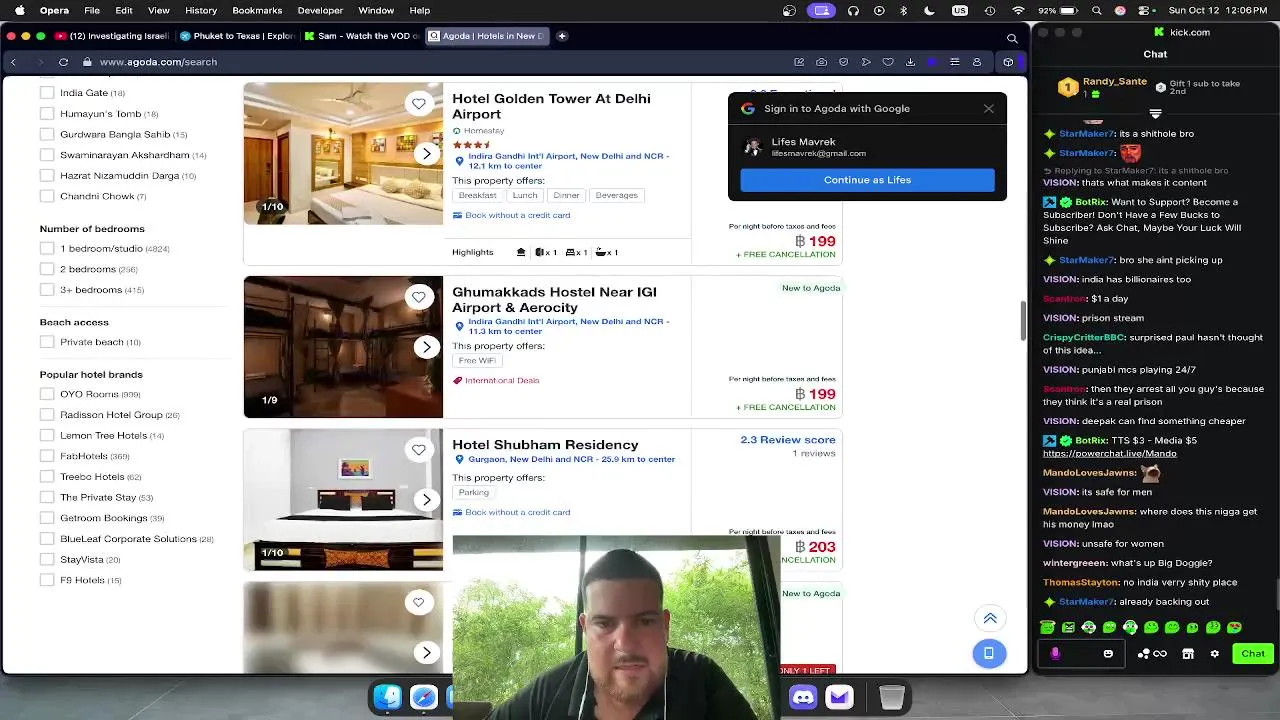This screenshot has height=720, width=1280.
Task: Click Gurgaon, New Delhi and NCR location link
Action: [571, 459]
